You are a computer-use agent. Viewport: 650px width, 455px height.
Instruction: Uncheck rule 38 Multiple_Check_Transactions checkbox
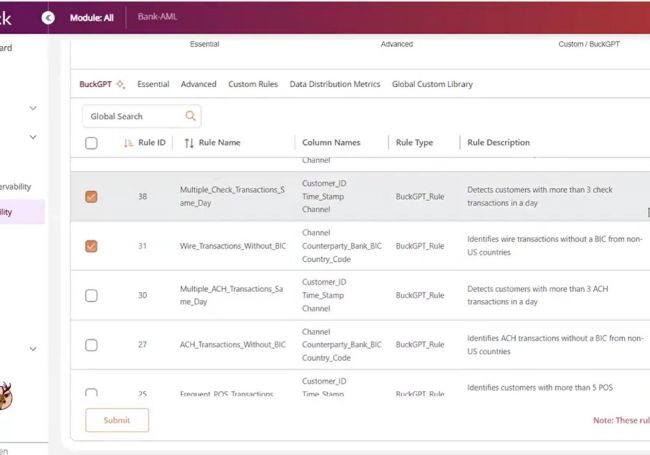pos(91,196)
